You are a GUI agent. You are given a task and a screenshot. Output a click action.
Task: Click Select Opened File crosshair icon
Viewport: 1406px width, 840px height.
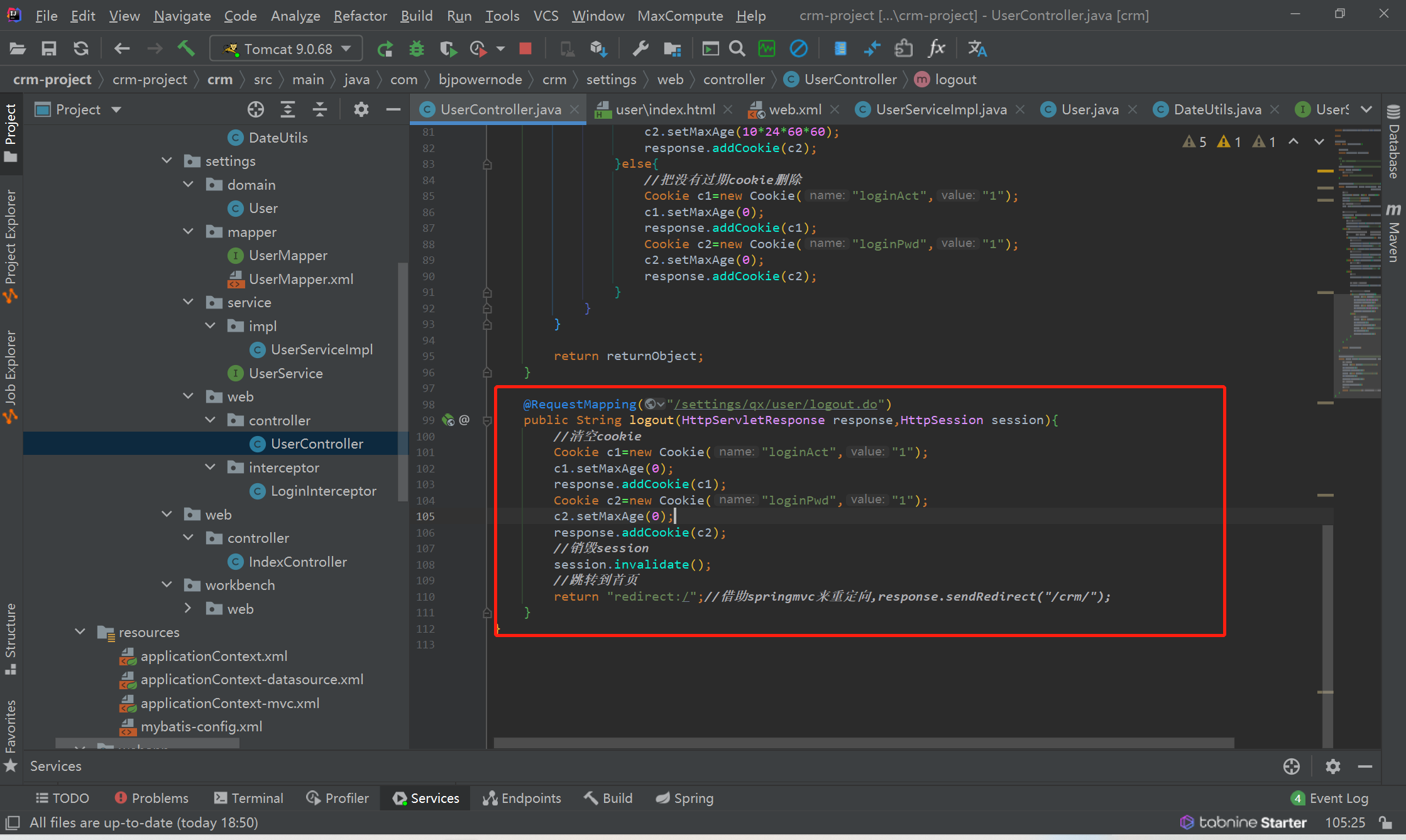point(255,109)
